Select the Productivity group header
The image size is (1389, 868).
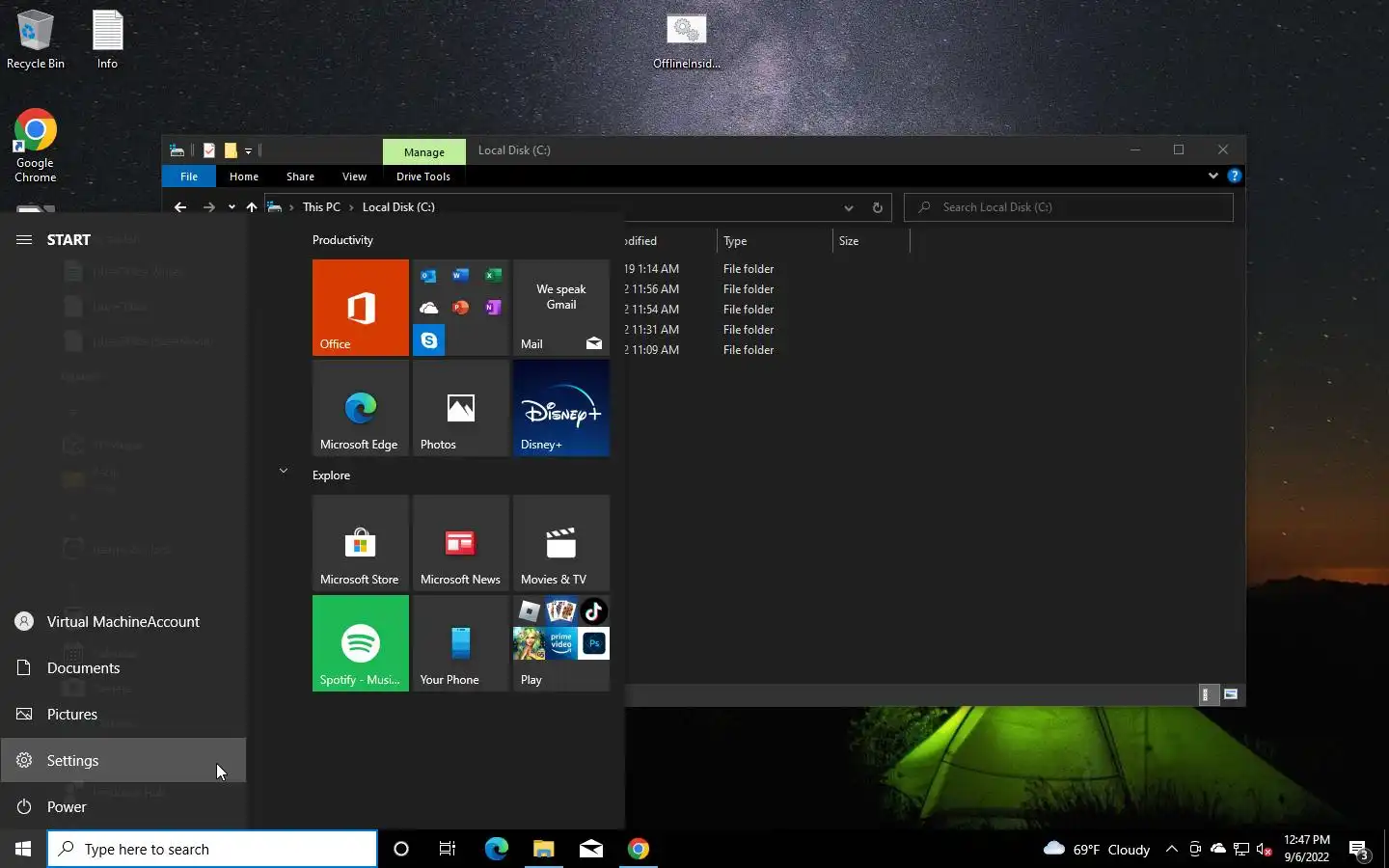pos(342,239)
